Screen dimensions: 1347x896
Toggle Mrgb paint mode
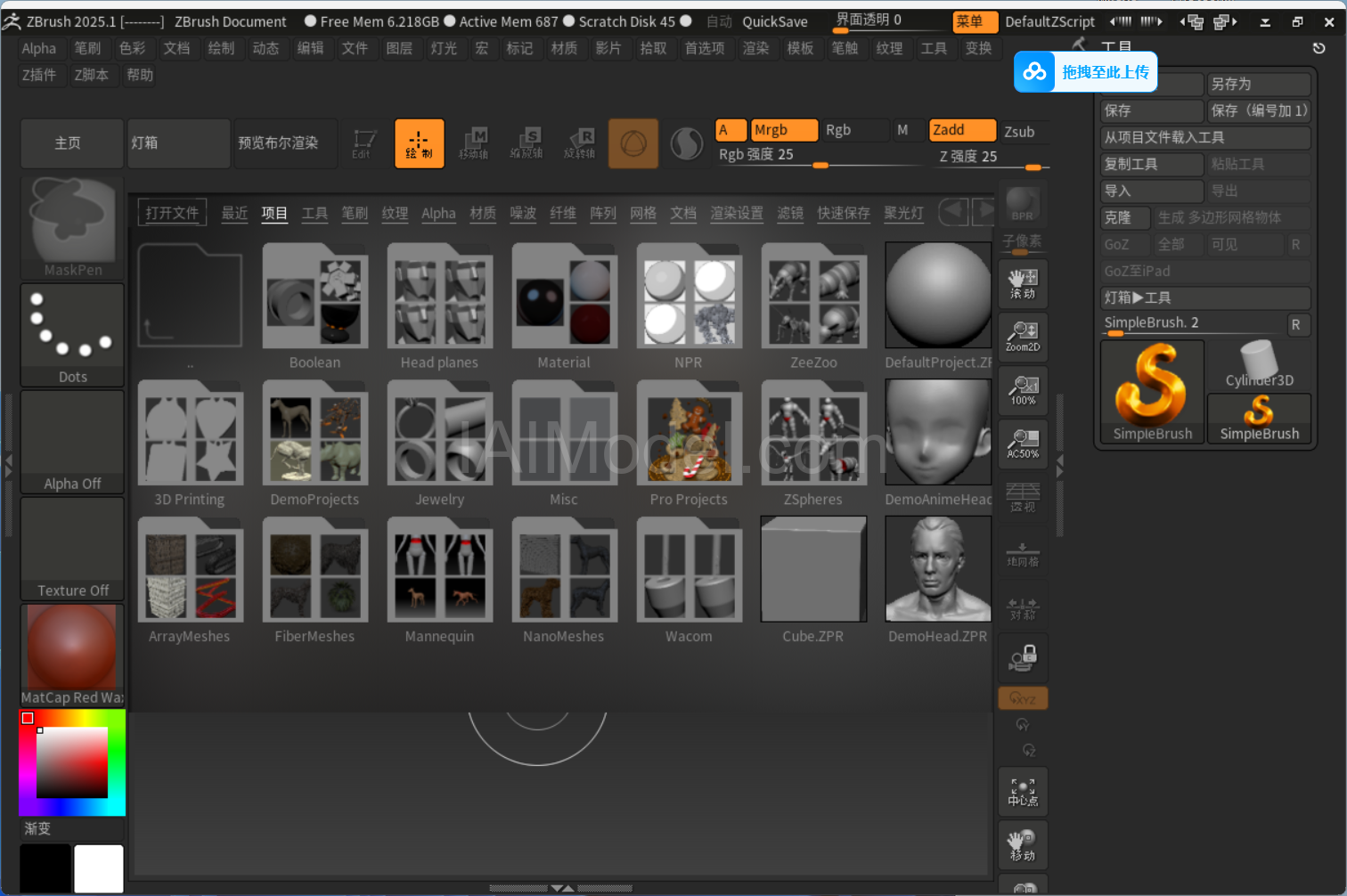click(x=784, y=130)
